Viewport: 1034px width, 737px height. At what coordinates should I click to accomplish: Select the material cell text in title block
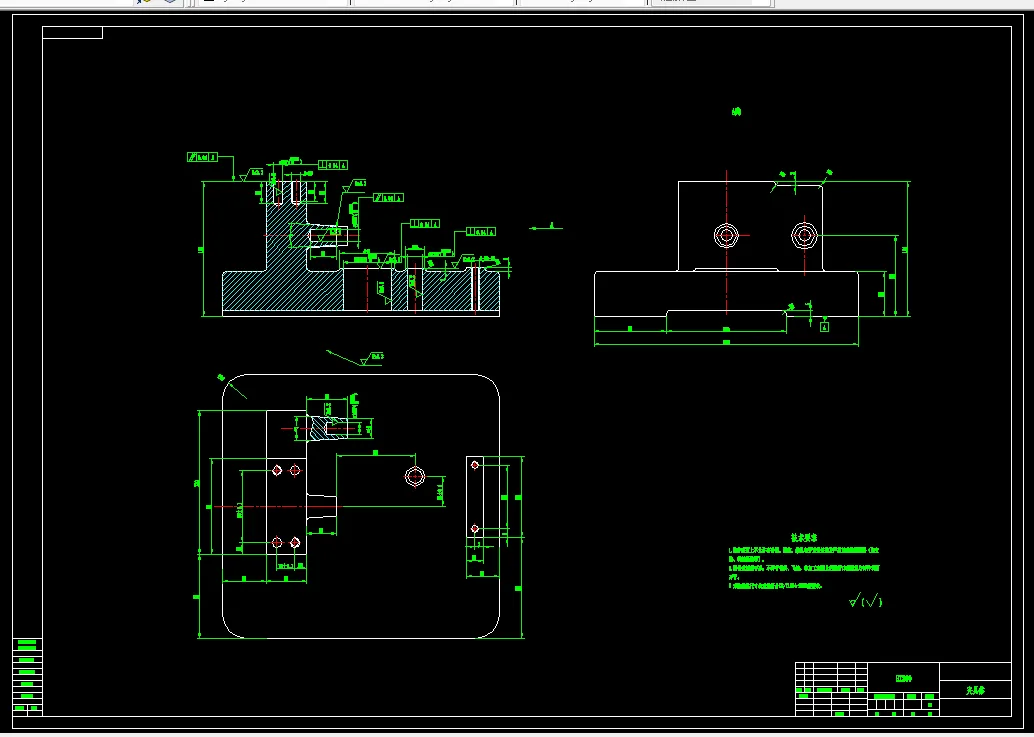click(903, 678)
